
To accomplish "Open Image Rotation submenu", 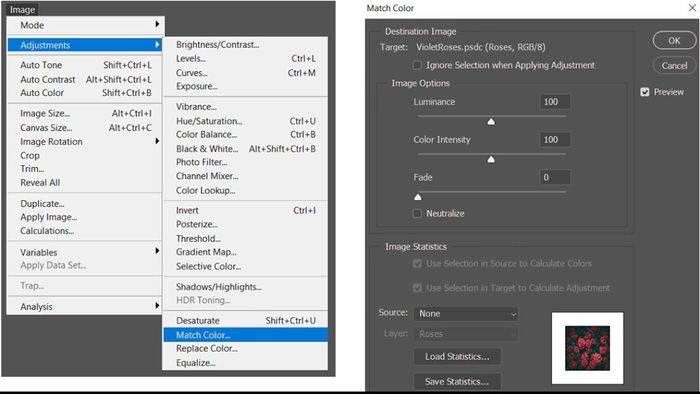I will (85, 141).
